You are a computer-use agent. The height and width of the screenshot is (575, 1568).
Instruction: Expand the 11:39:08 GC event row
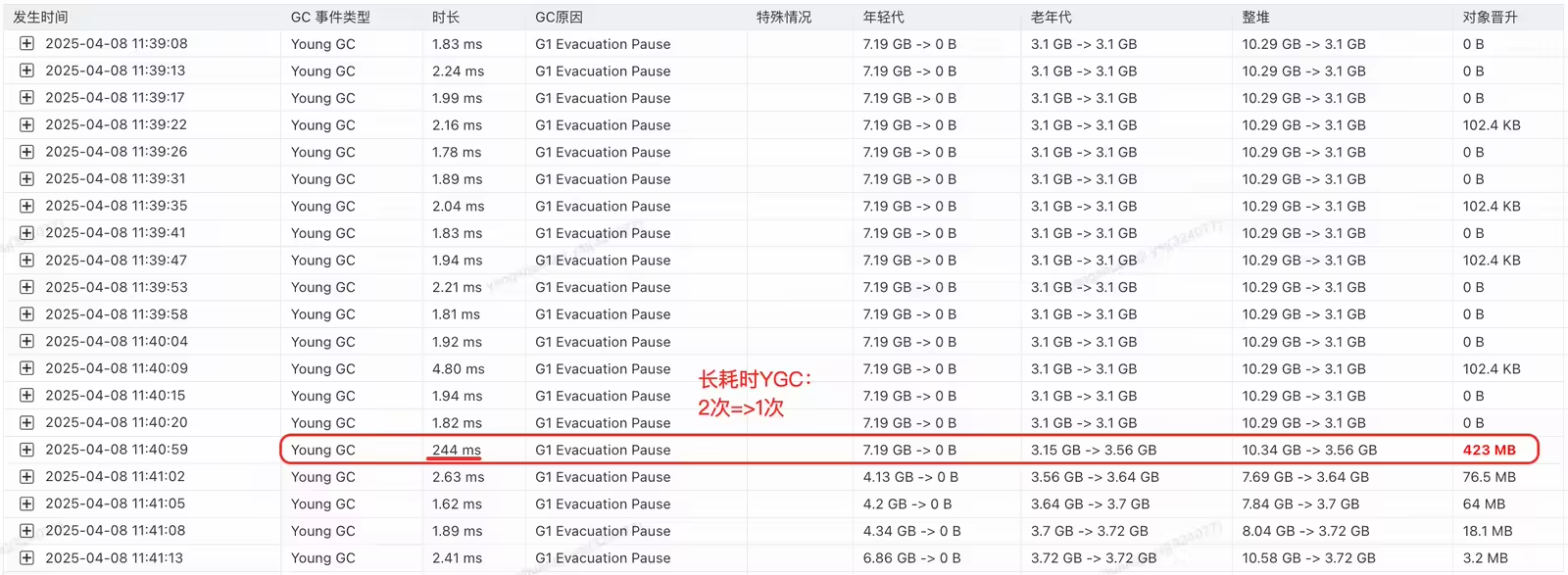26,44
